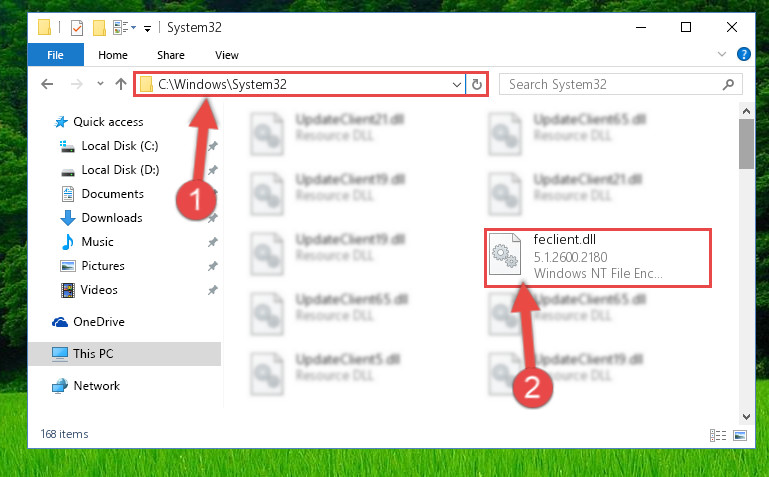Open recent locations dropdown arrow
Screen dimensions: 769x477
[x=100, y=84]
